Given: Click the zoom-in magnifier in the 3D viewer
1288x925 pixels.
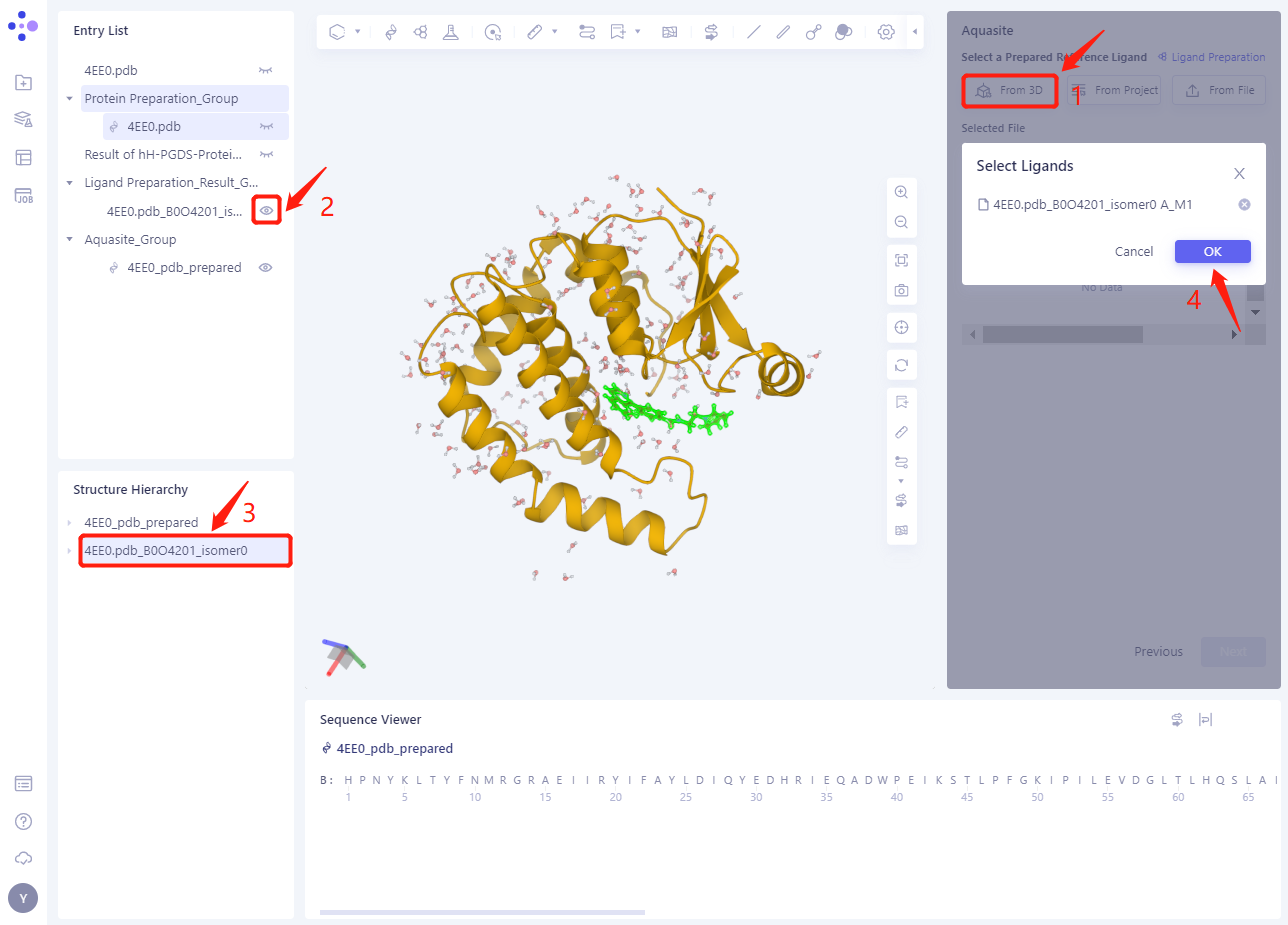Looking at the screenshot, I should [x=901, y=191].
